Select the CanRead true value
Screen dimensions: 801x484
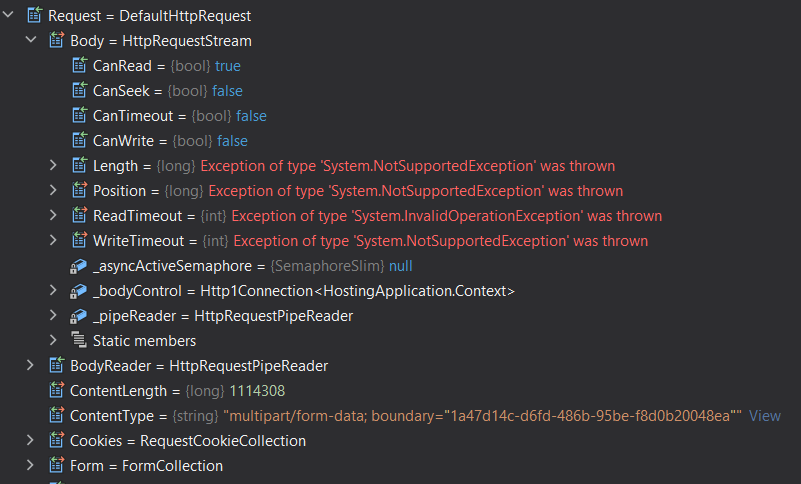click(x=228, y=66)
